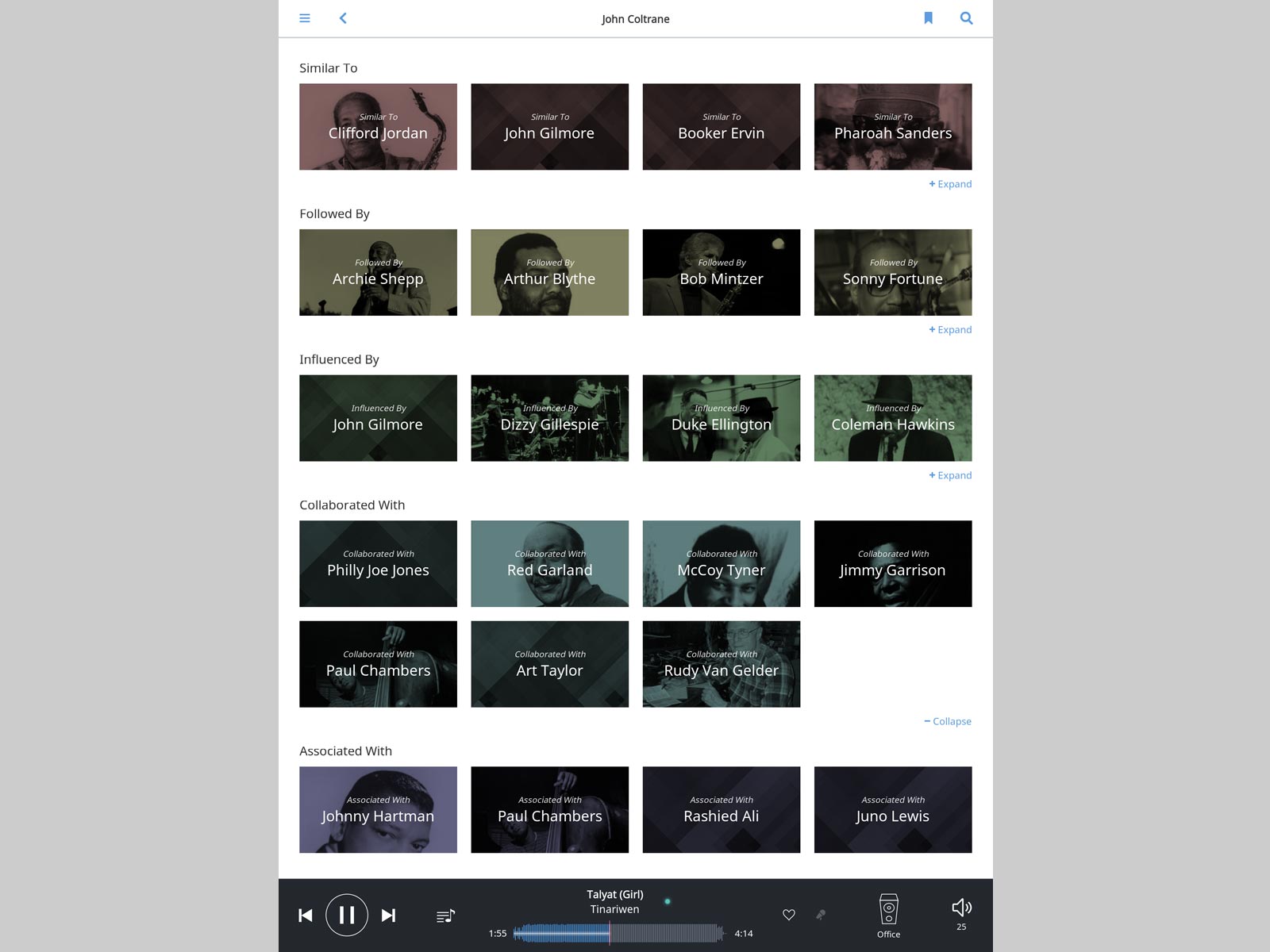Open Tinariwen artist link in player
This screenshot has width=1270, height=952.
[614, 909]
